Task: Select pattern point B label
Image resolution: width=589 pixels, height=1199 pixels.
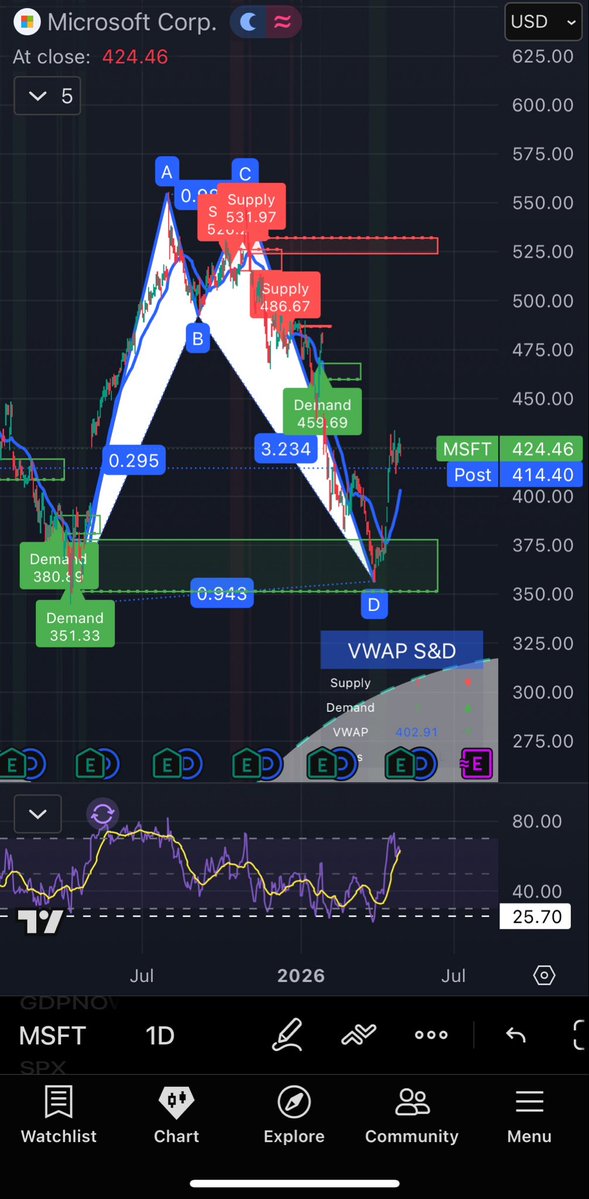Action: [197, 338]
